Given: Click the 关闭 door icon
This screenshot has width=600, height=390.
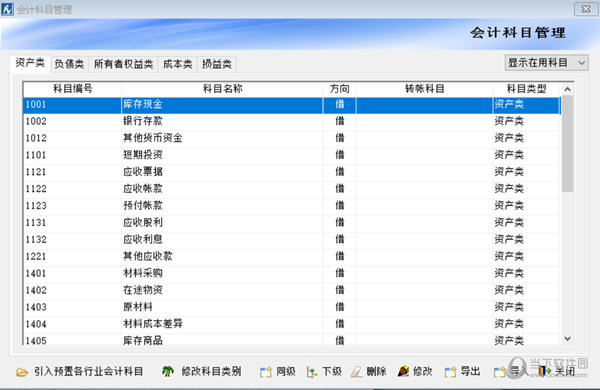Looking at the screenshot, I should coord(545,371).
